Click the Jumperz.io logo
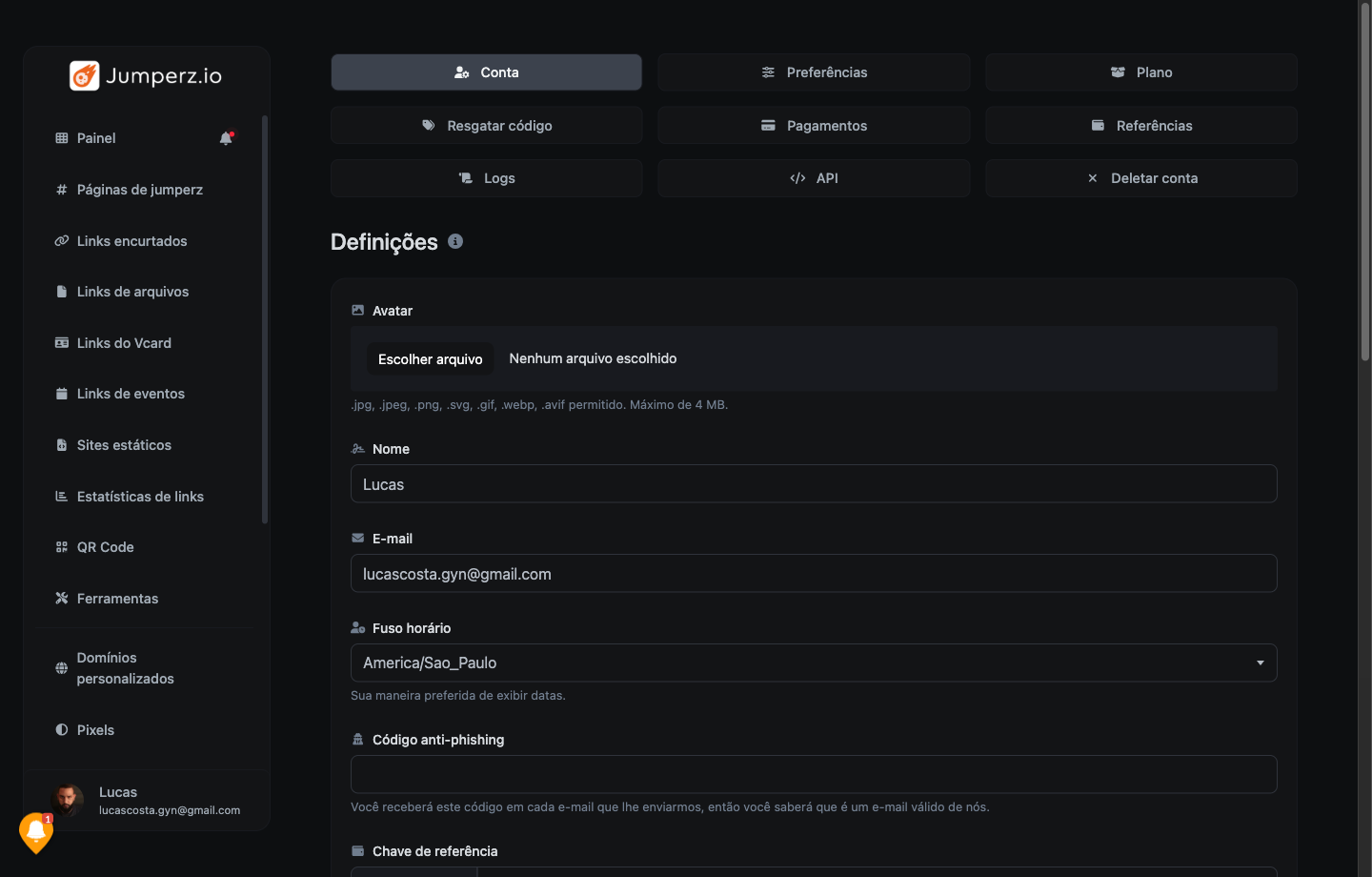1372x877 pixels. coord(146,75)
